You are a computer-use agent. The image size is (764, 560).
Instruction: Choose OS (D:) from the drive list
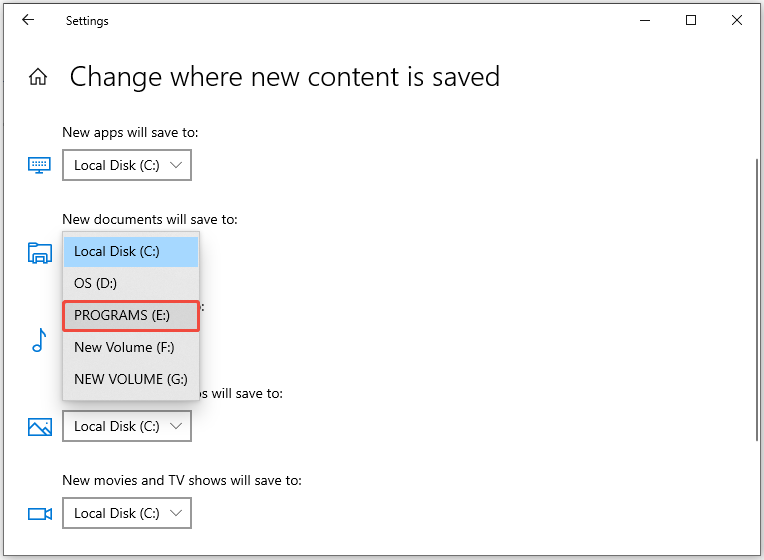tap(131, 284)
